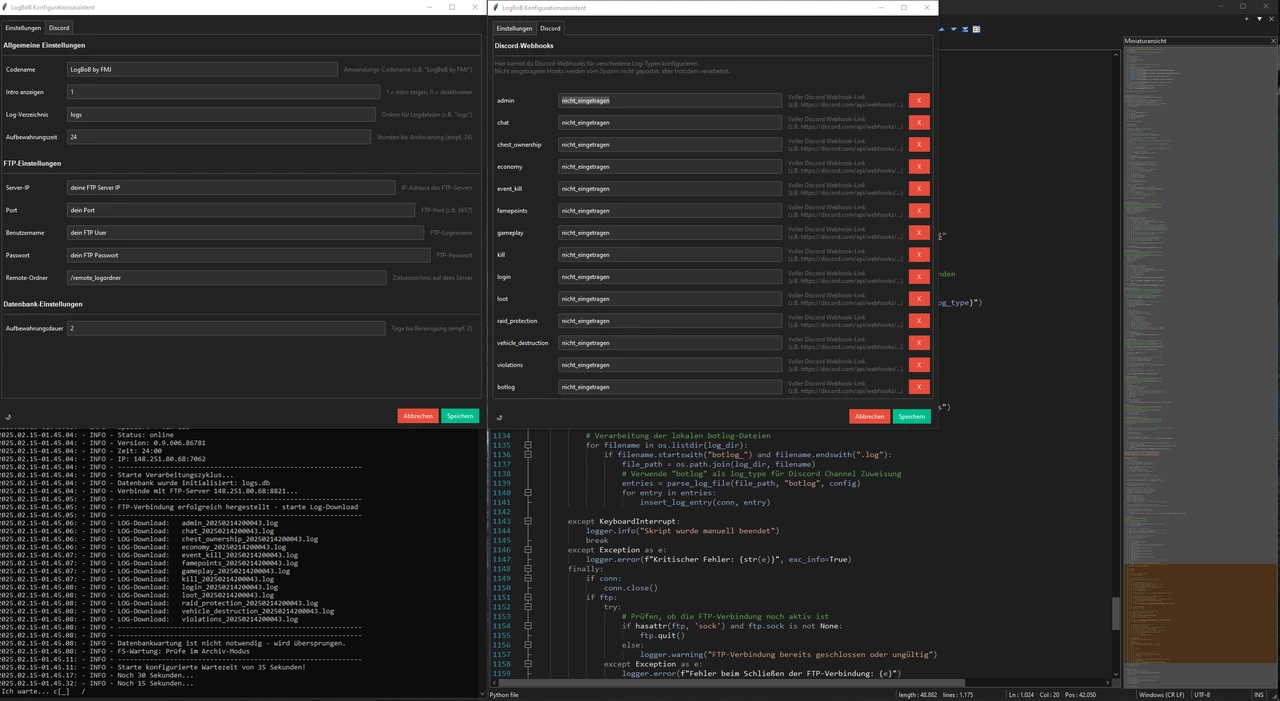The image size is (1280, 701).
Task: Clear the chat webhook via red X button
Action: pos(919,122)
